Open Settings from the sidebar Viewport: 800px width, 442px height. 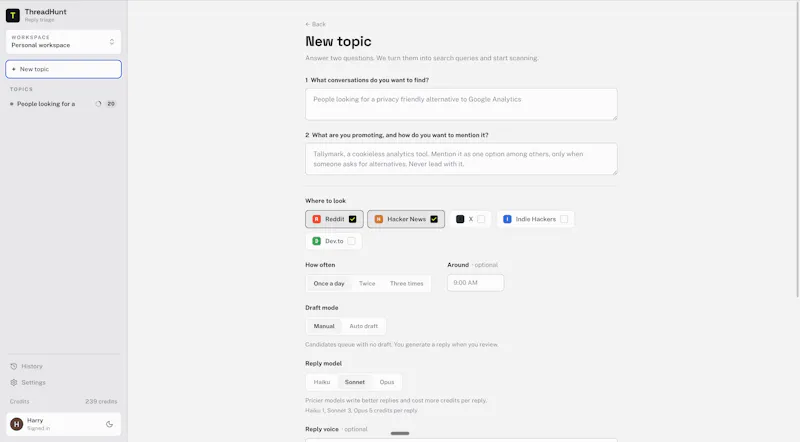[x=33, y=382]
